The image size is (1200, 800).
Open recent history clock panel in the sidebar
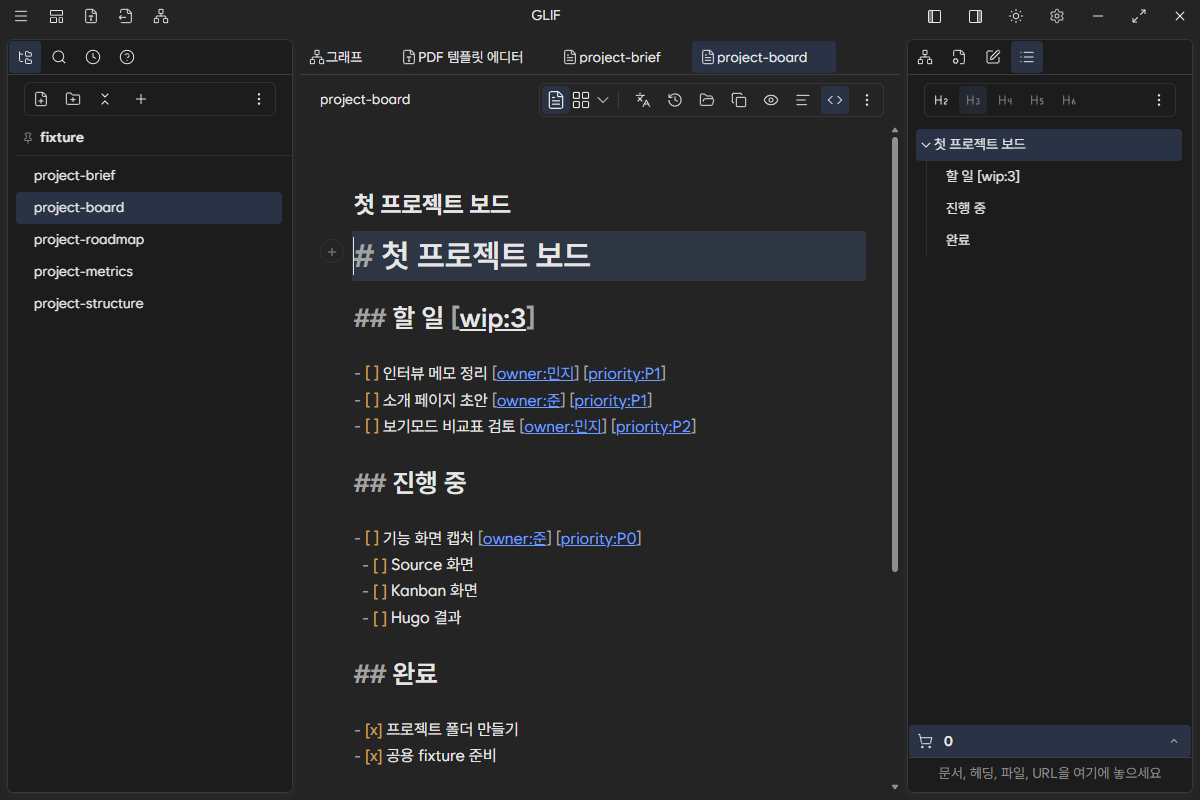tap(93, 57)
